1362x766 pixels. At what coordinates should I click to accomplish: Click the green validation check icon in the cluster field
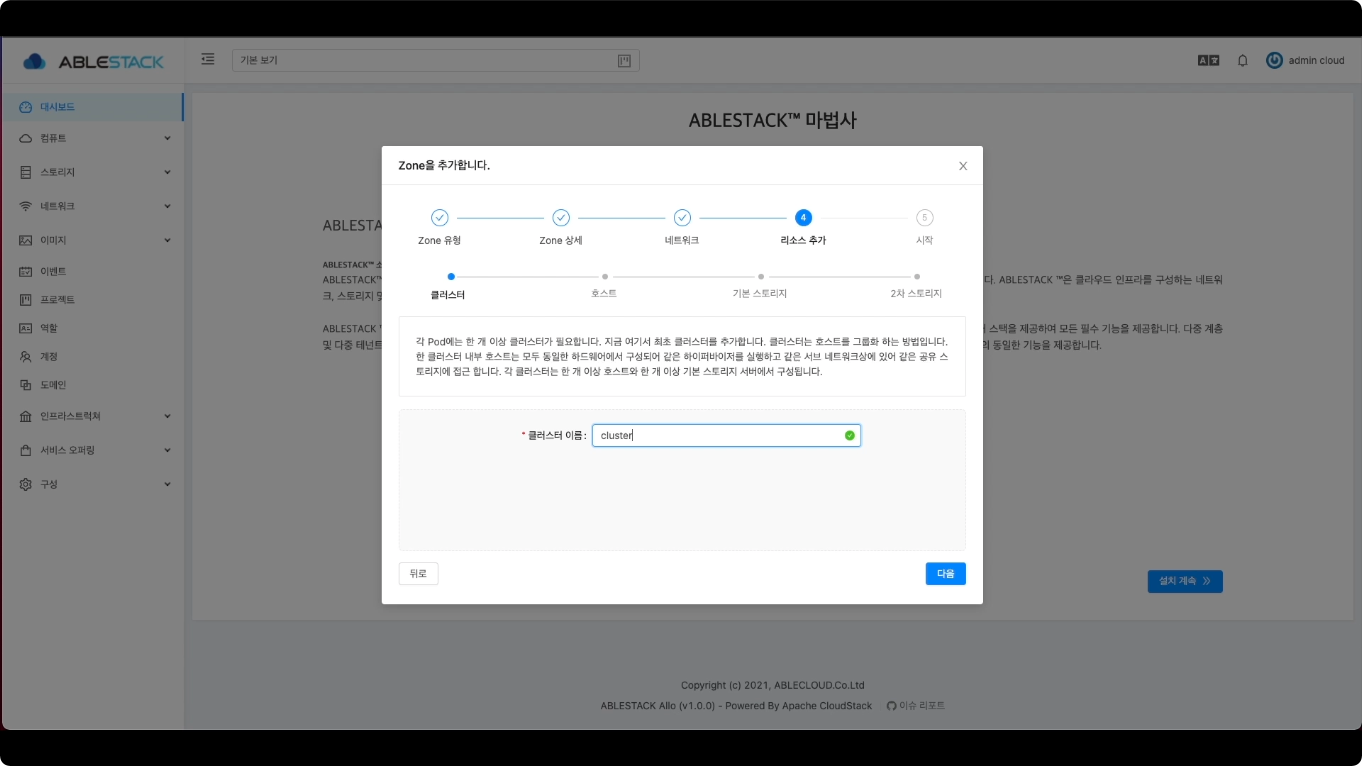(x=850, y=435)
